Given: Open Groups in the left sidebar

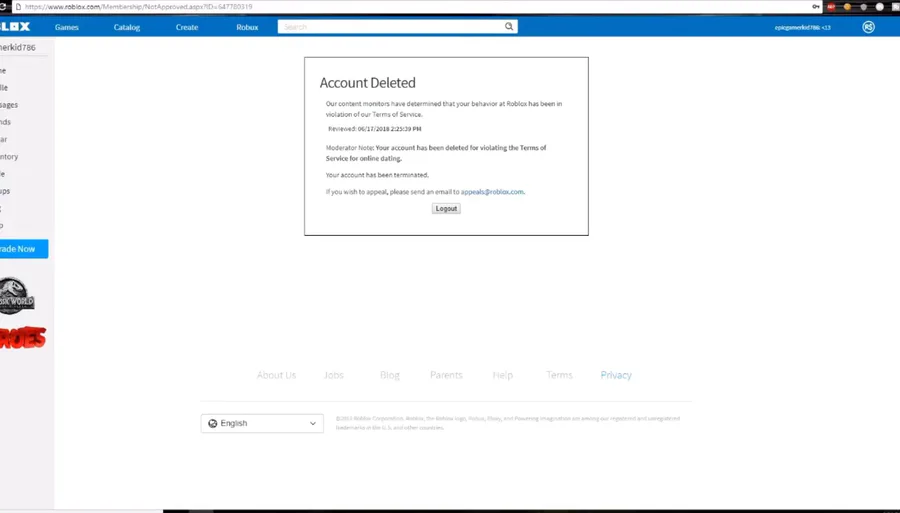Looking at the screenshot, I should coord(5,191).
